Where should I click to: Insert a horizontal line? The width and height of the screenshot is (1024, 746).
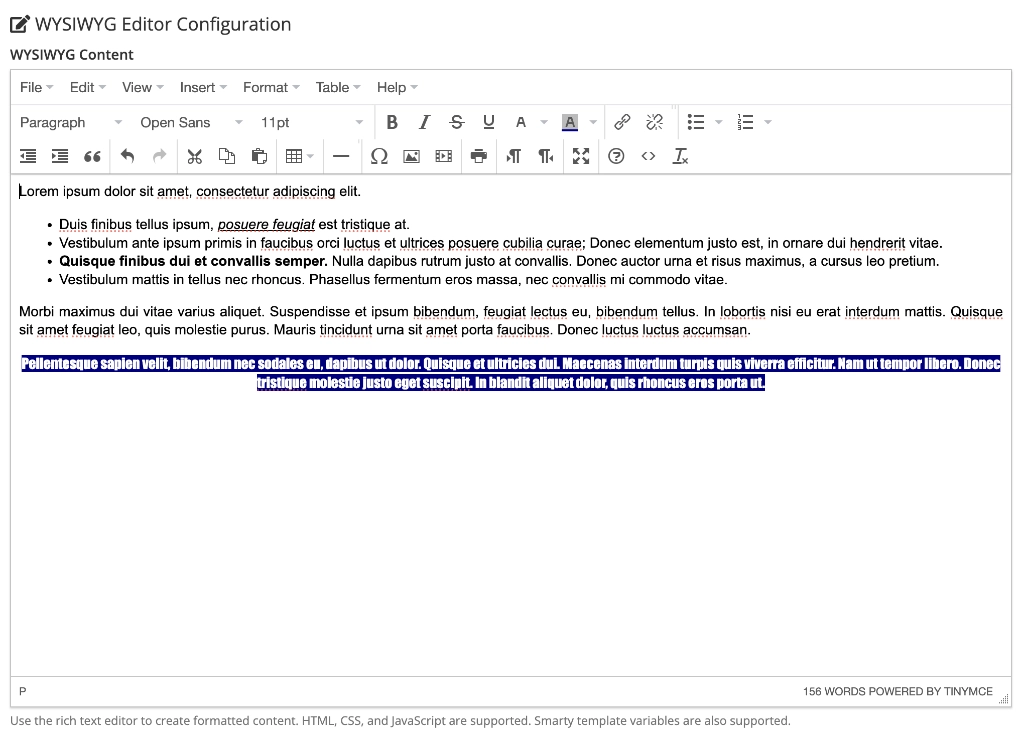[341, 156]
